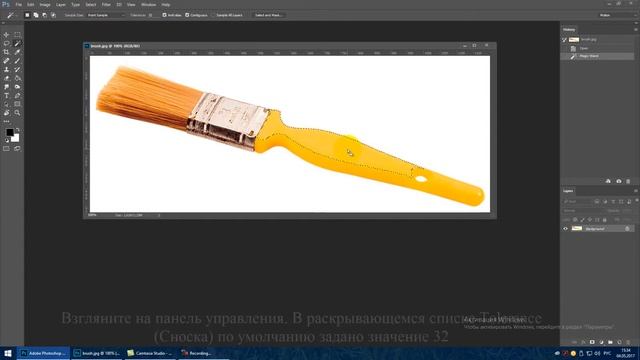The height and width of the screenshot is (360, 640).
Task: Choose Intersect with Selection mode
Action: pyautogui.click(x=53, y=15)
